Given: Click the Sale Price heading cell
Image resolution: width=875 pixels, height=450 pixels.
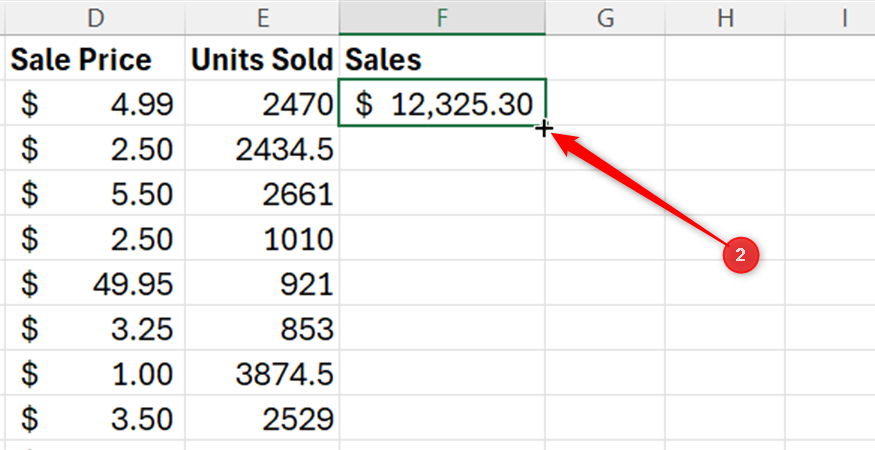Looking at the screenshot, I should (95, 58).
